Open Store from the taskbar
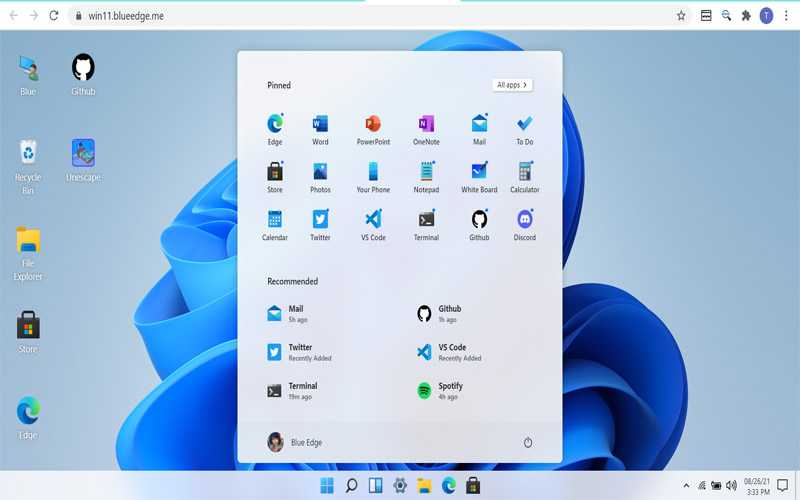The height and width of the screenshot is (500, 800). [x=473, y=486]
